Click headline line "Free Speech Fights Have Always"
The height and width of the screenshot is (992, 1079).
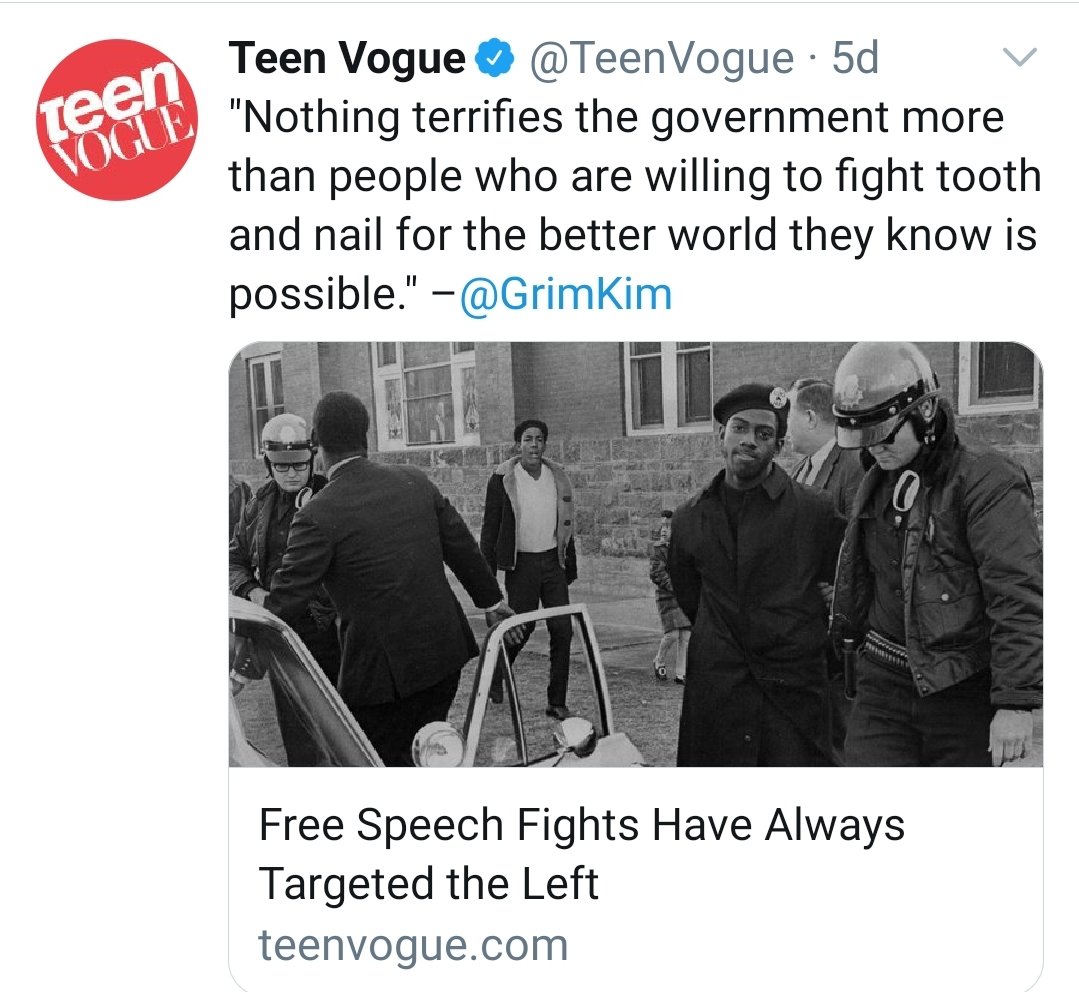581,826
